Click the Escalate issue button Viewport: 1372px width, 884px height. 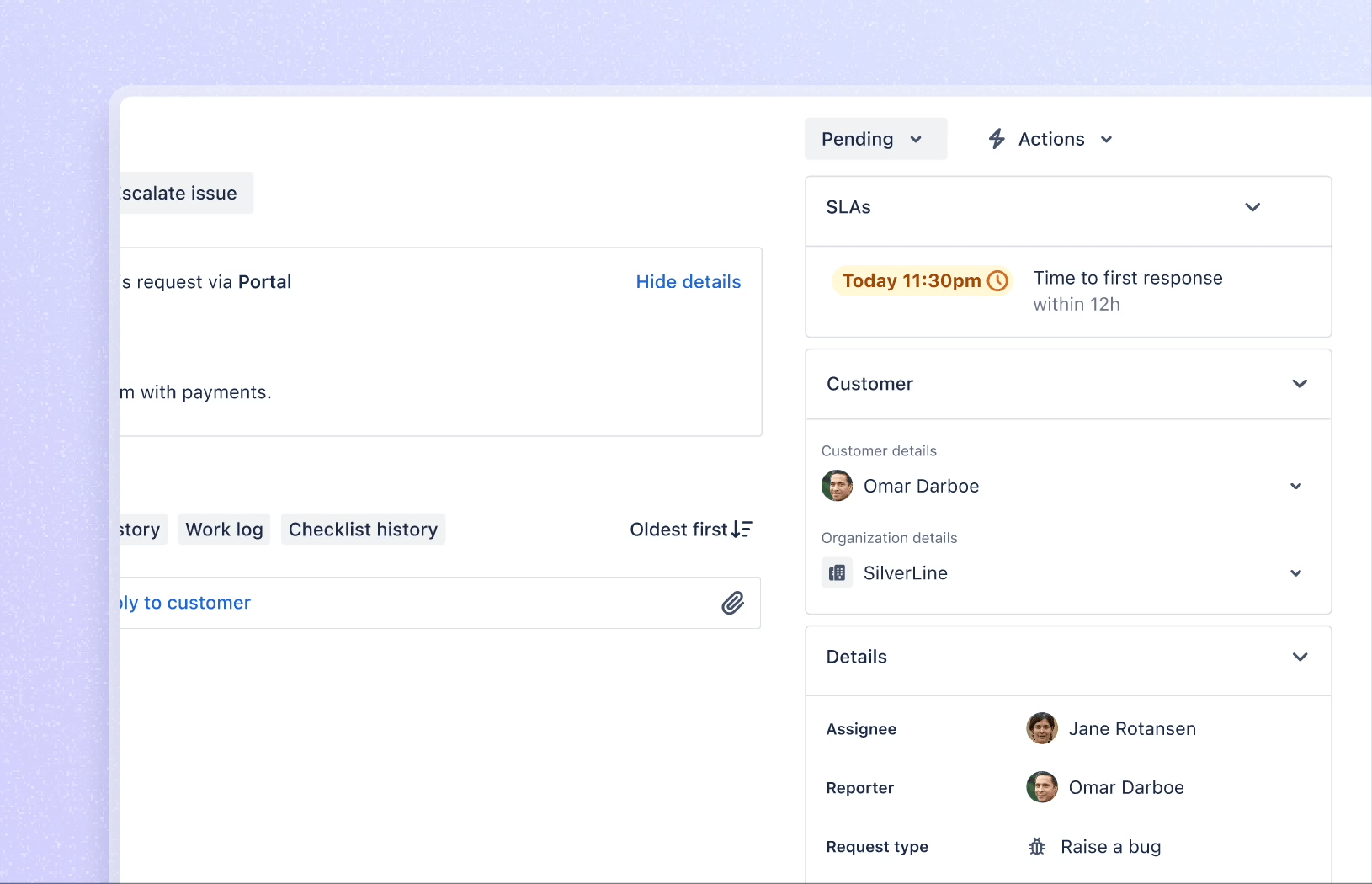pyautogui.click(x=179, y=193)
